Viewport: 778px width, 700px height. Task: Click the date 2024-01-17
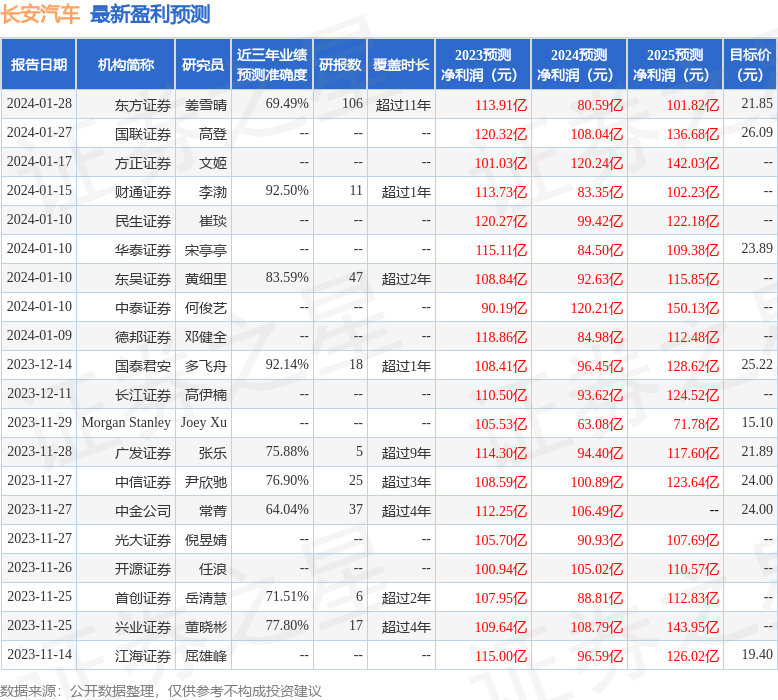[x=39, y=162]
